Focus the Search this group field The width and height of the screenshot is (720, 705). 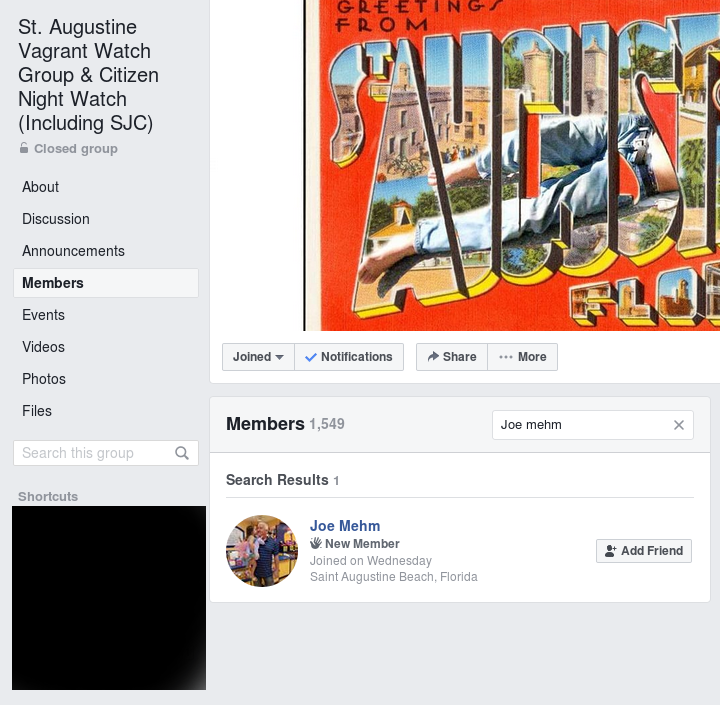point(106,453)
